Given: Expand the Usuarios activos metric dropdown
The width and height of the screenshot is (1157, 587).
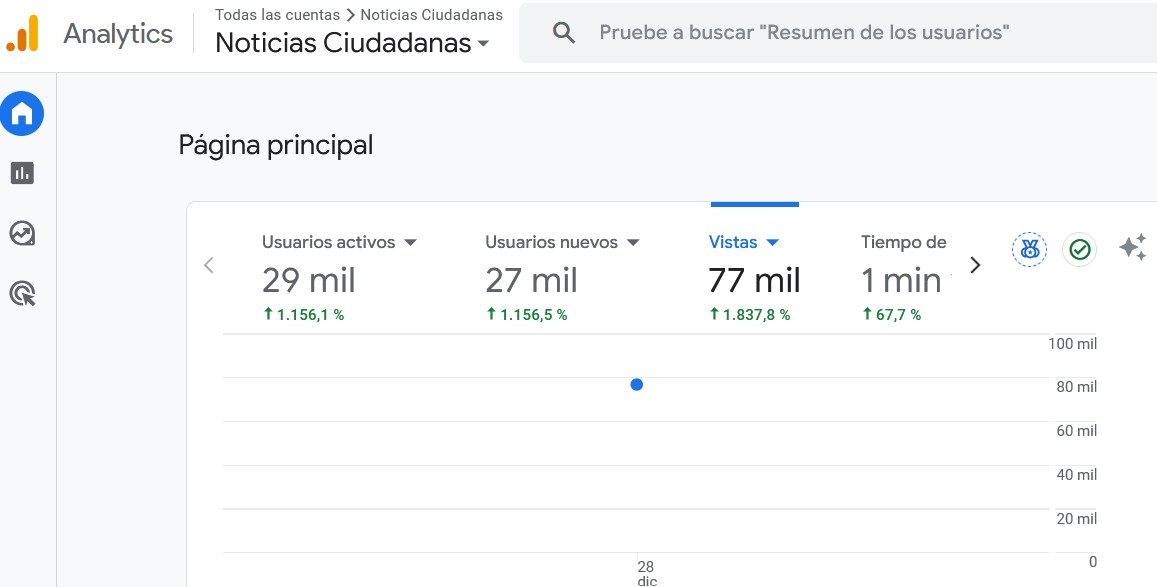Looking at the screenshot, I should (x=410, y=243).
